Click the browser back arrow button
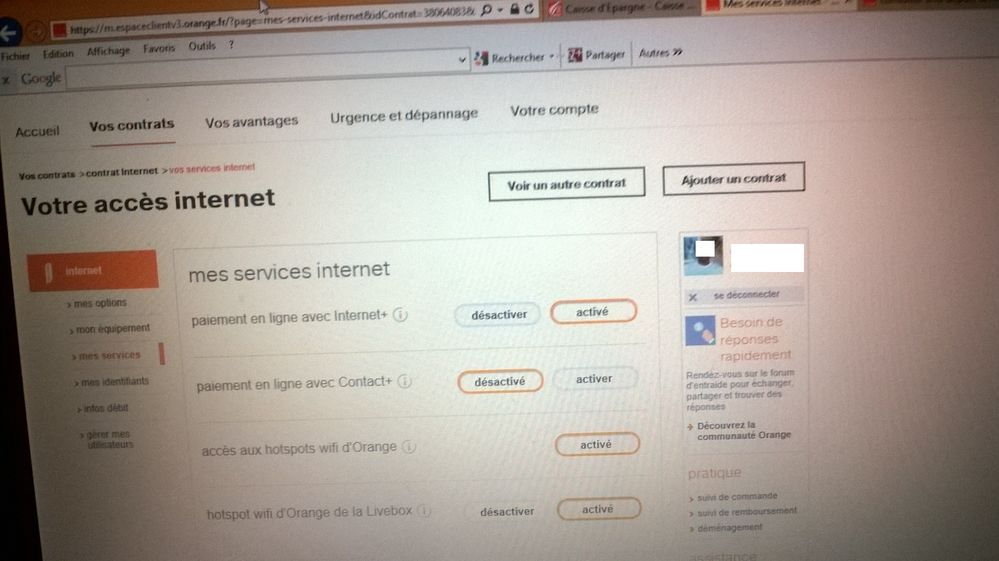The height and width of the screenshot is (561, 999). pyautogui.click(x=9, y=32)
